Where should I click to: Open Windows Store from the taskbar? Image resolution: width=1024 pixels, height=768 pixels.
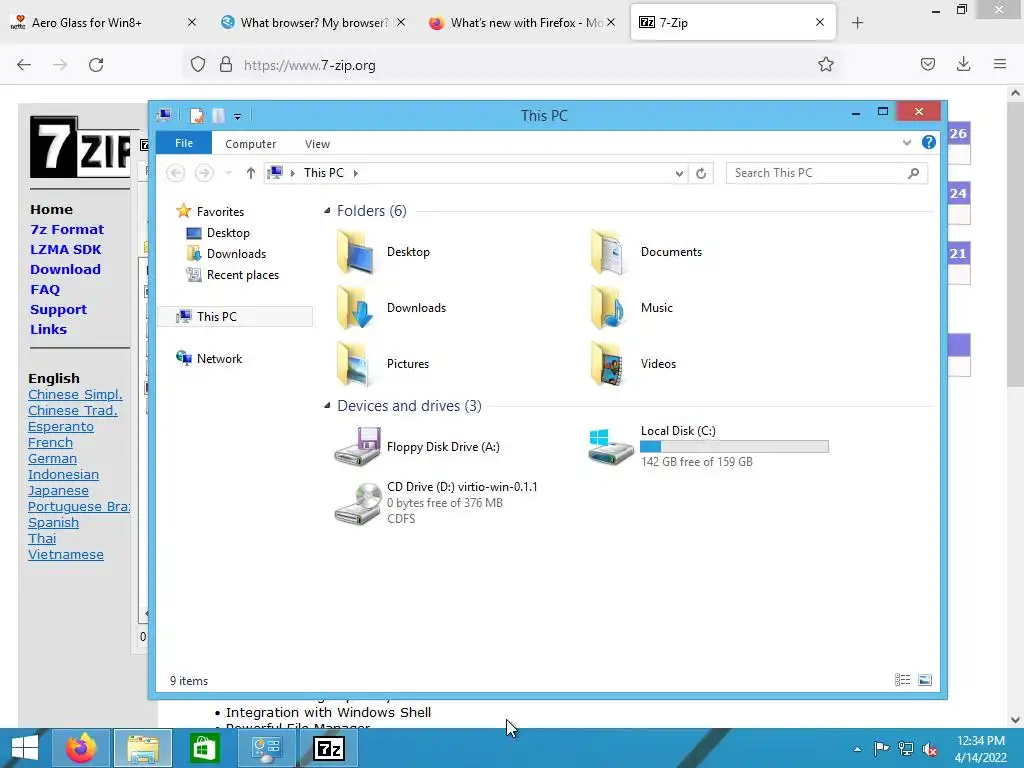[x=204, y=748]
